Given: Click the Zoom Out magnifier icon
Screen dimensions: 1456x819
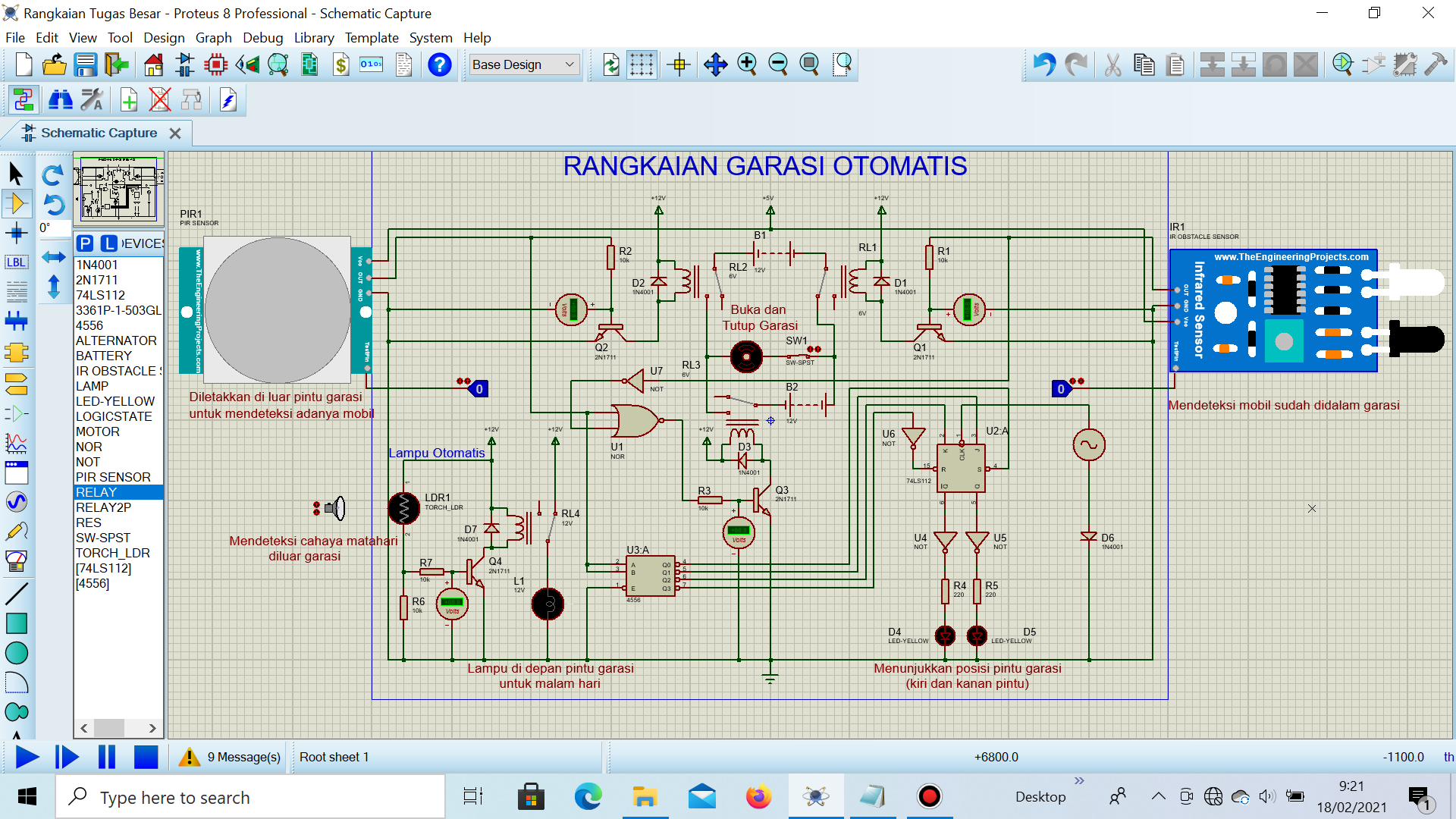Looking at the screenshot, I should tap(778, 64).
